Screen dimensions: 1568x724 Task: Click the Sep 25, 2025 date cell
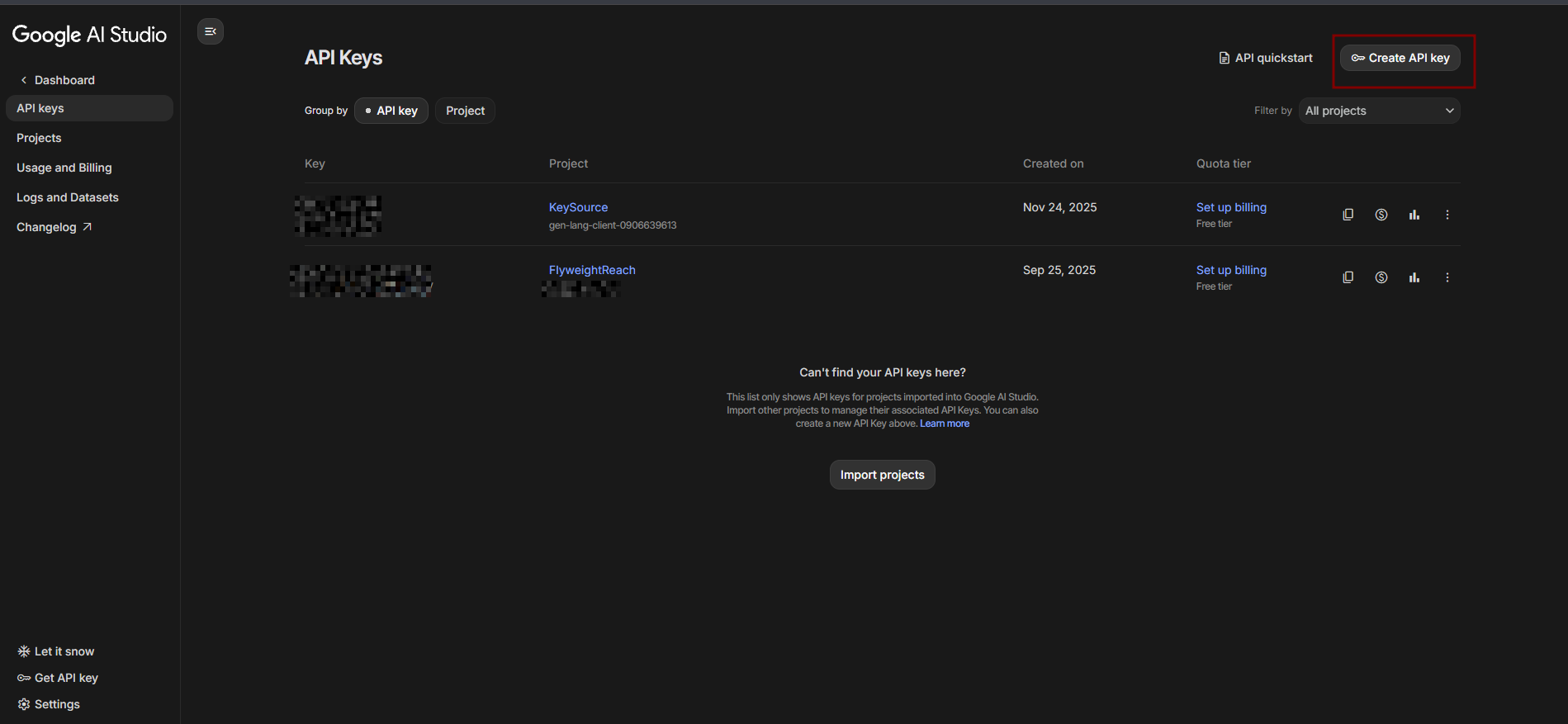pyautogui.click(x=1059, y=270)
